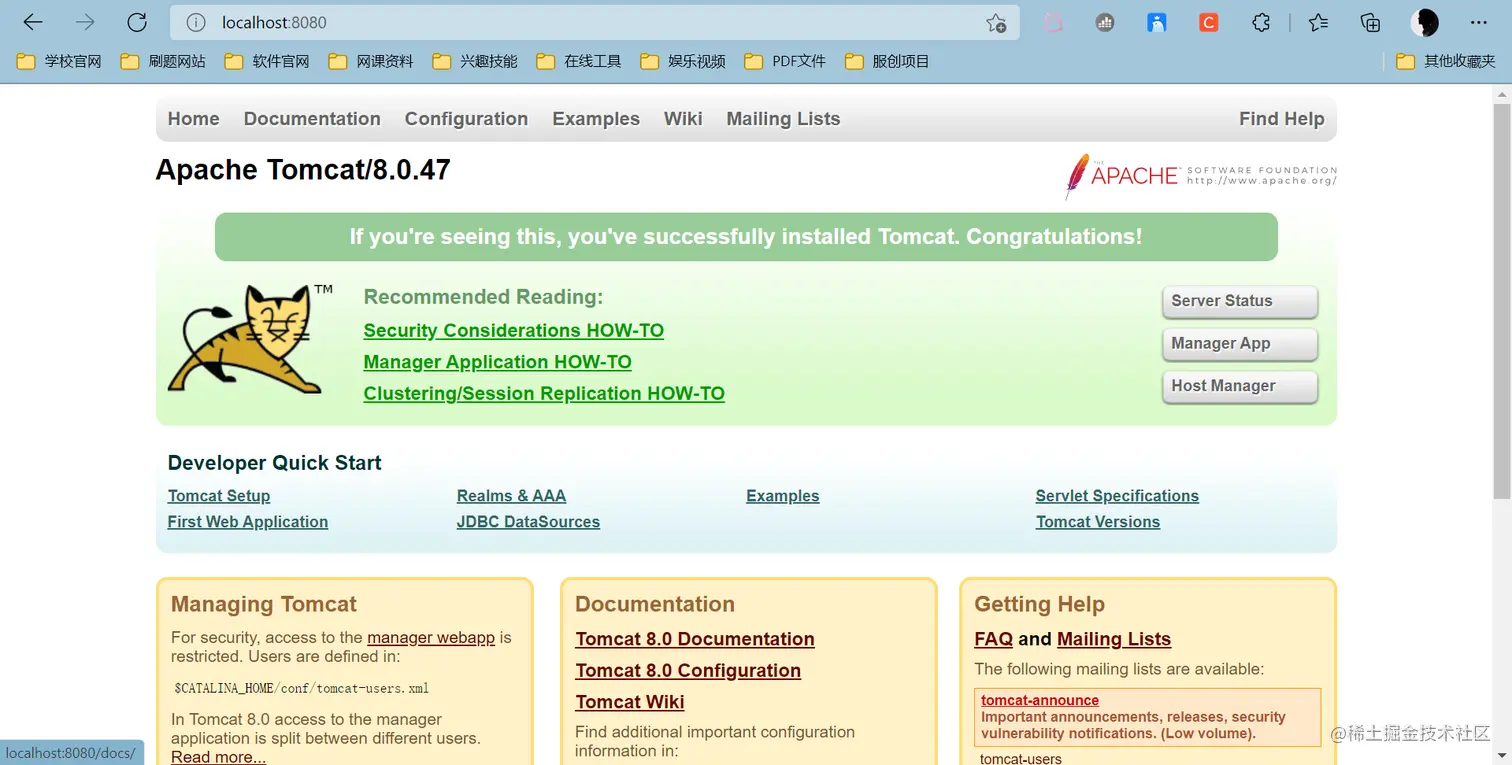
Task: Click the blue extension icon in toolbar
Action: [1157, 22]
